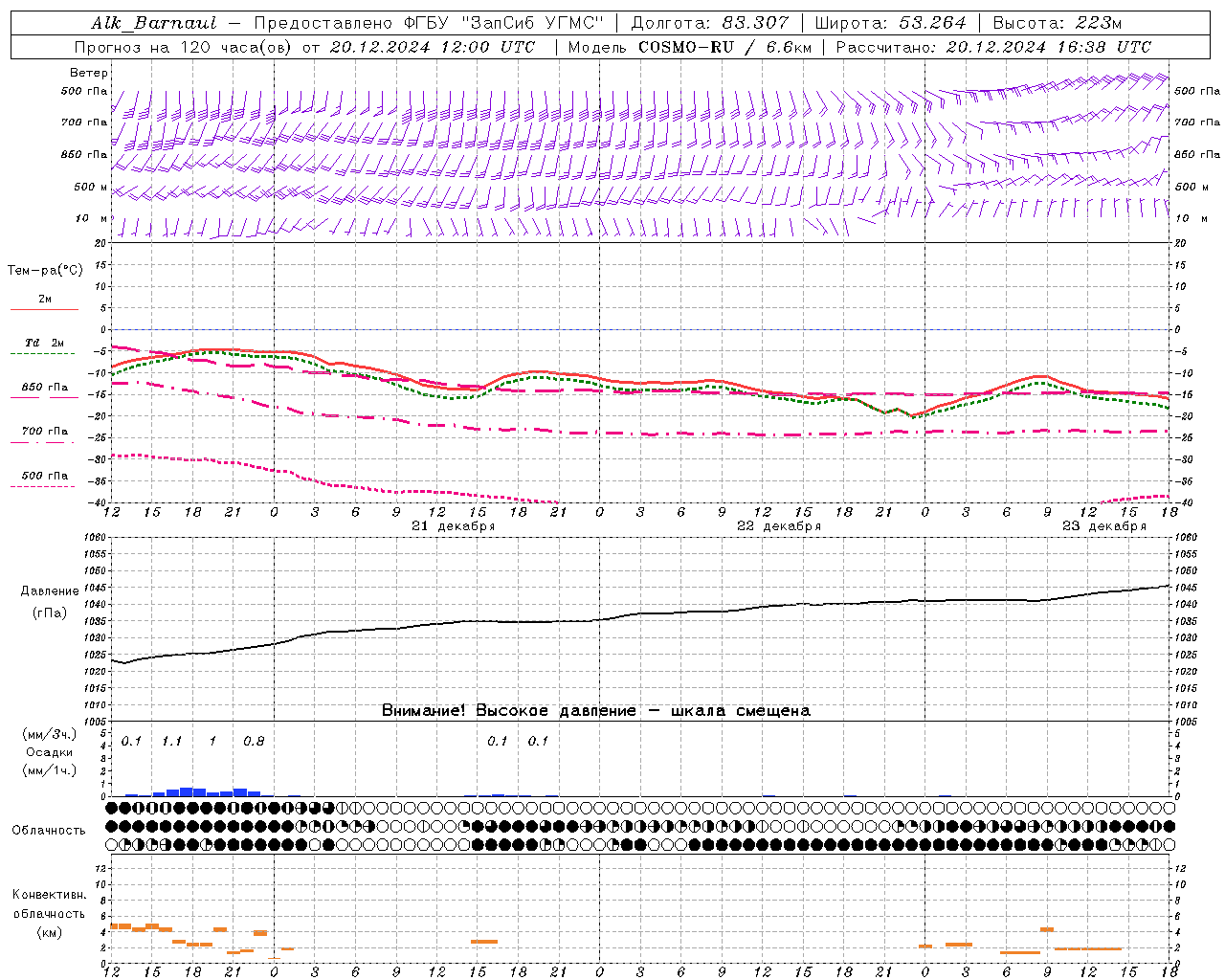The image size is (1225, 980).
Task: Click the Конвективн. облачность (км) label
Action: pyautogui.click(x=49, y=913)
